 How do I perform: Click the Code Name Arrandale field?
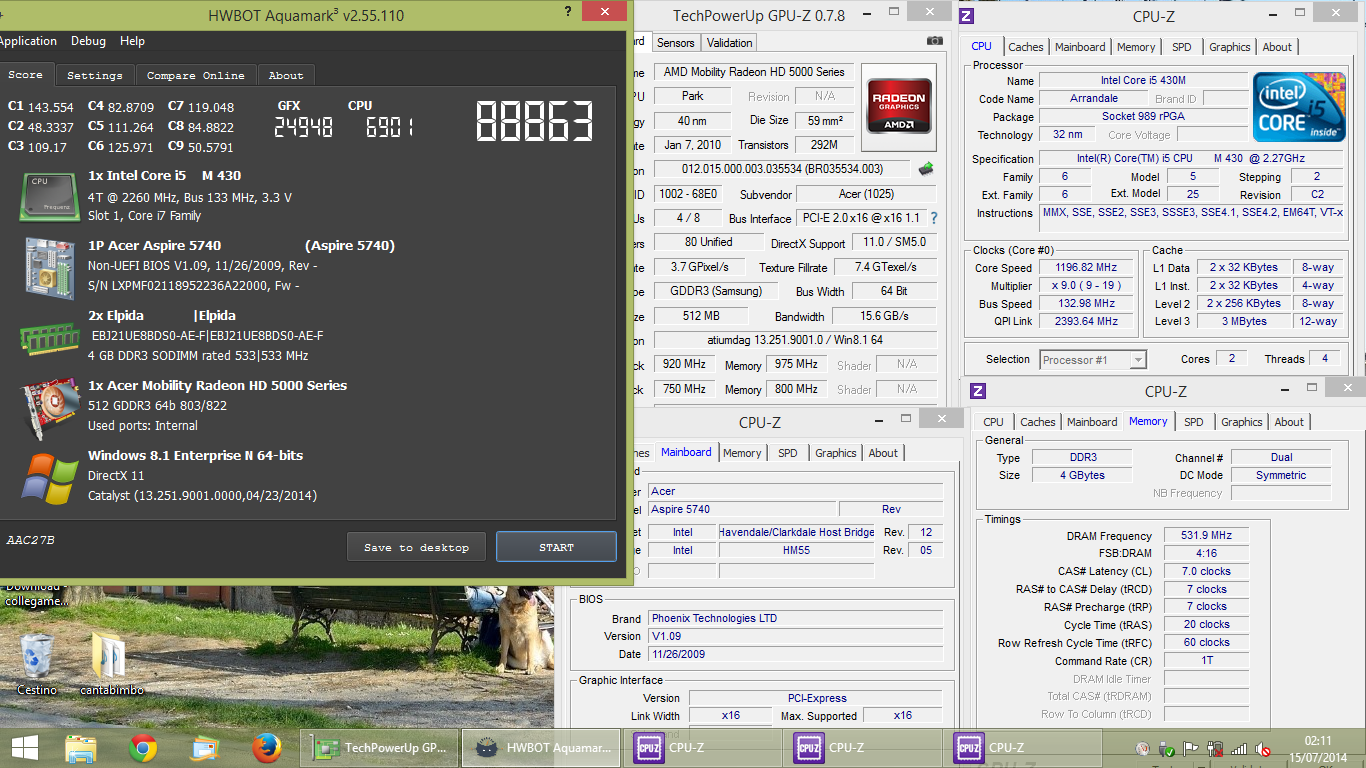click(x=1094, y=98)
